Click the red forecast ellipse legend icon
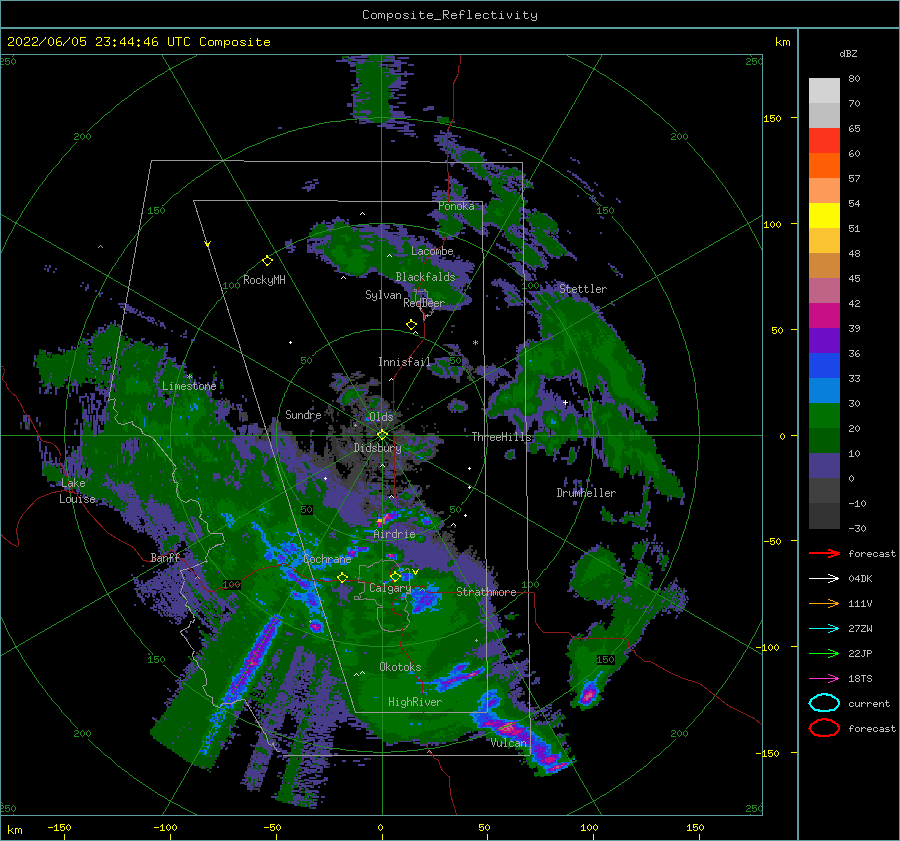900x841 pixels. [x=824, y=728]
